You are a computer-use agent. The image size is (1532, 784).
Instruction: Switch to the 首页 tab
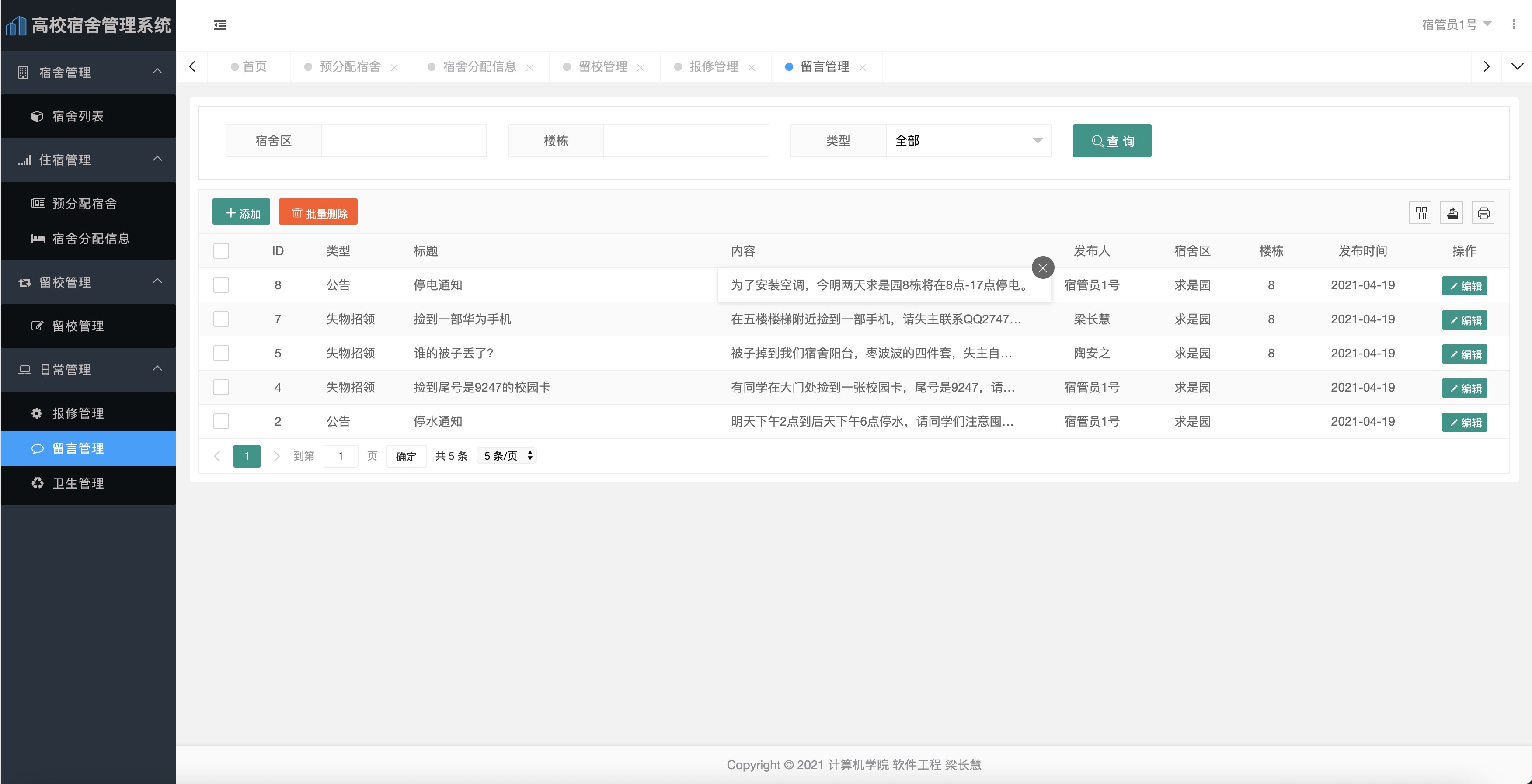(249, 66)
